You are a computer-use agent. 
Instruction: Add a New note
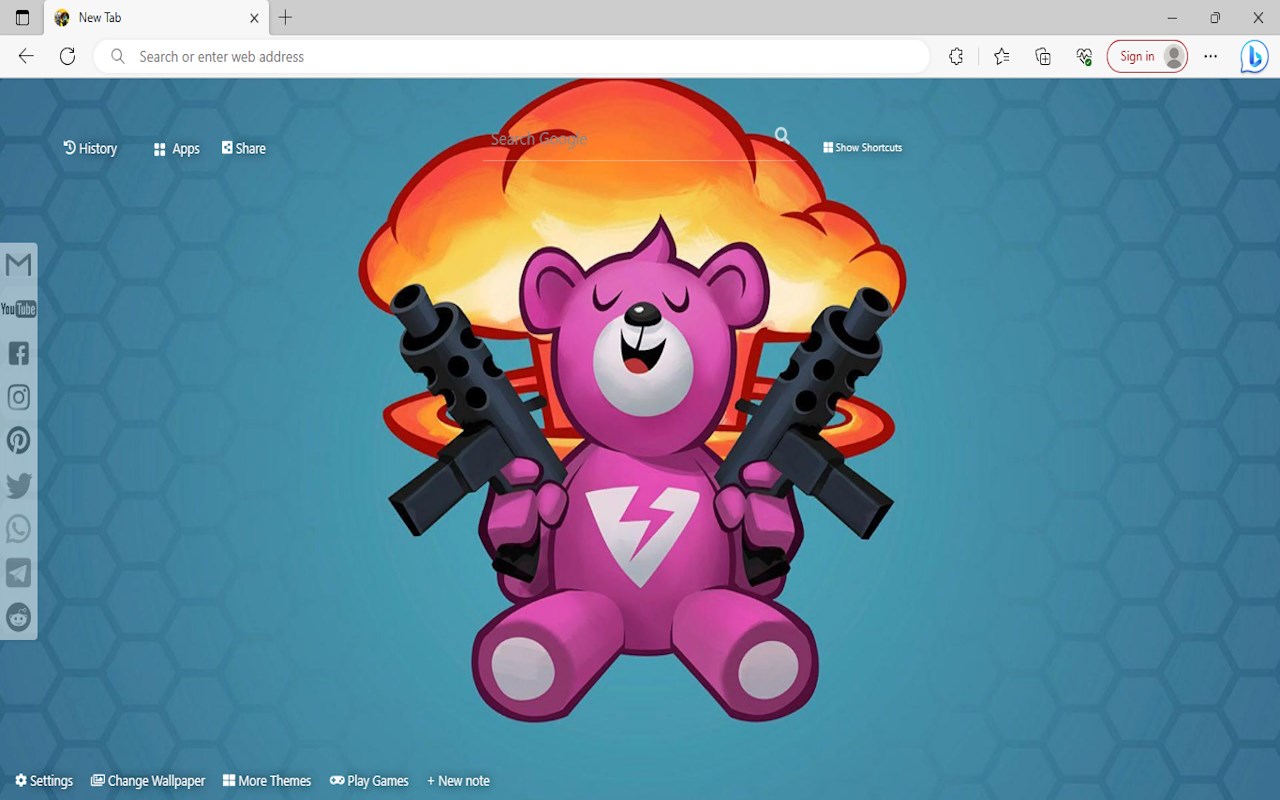tap(458, 781)
